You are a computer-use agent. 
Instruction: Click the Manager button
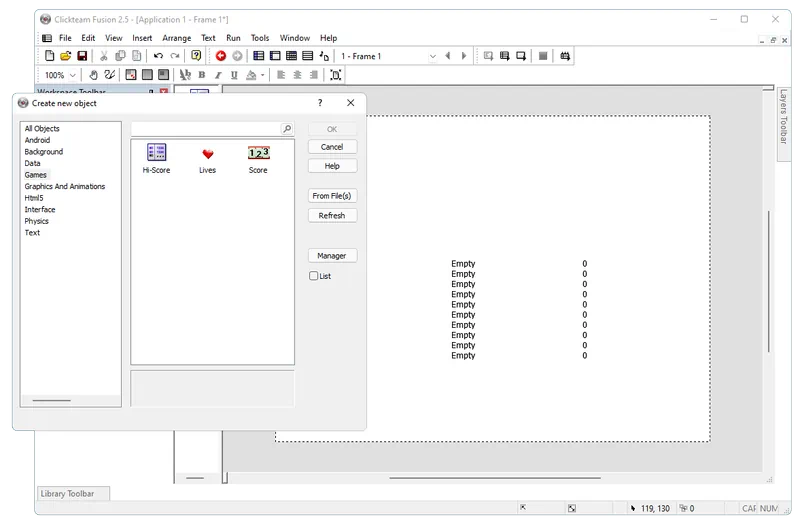[x=332, y=256]
